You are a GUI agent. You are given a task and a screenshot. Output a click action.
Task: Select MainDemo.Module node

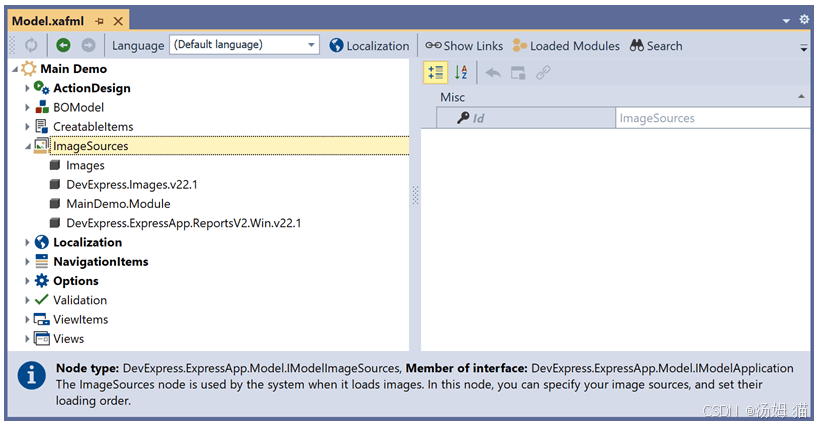click(118, 204)
